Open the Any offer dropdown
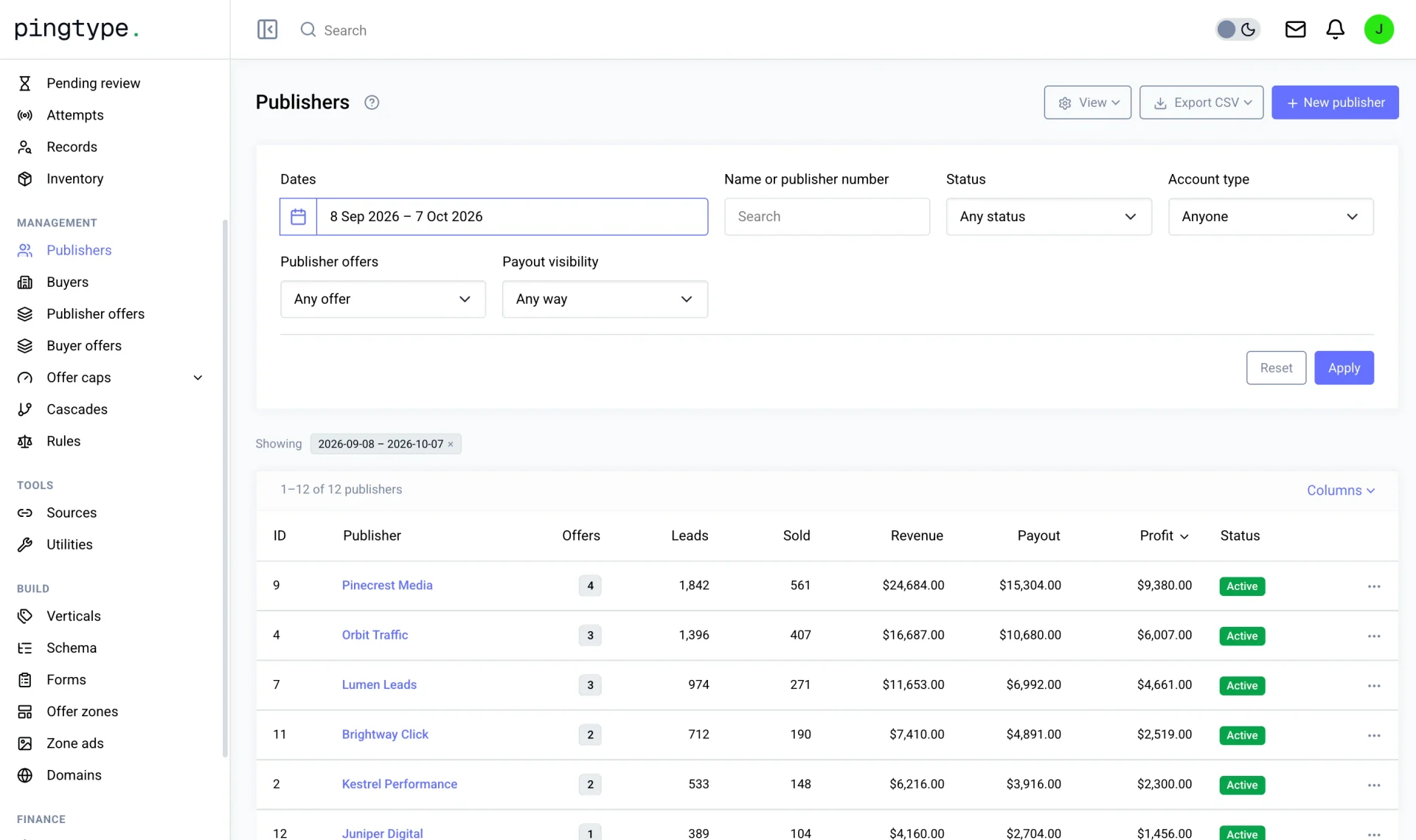Viewport: 1416px width, 840px height. pyautogui.click(x=383, y=299)
